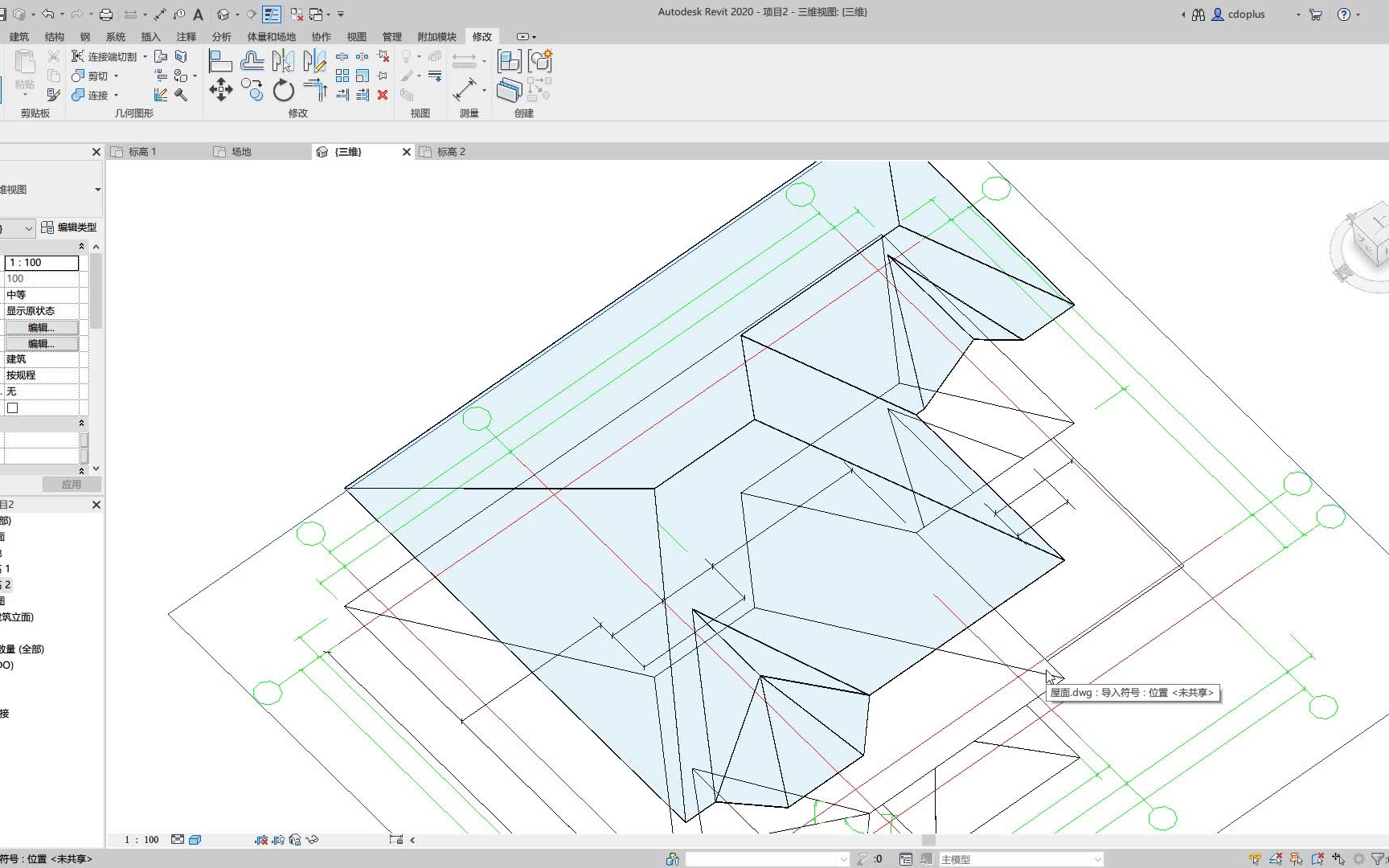1389x868 pixels.
Task: Open the Default 3D View house icon
Action: point(223,14)
